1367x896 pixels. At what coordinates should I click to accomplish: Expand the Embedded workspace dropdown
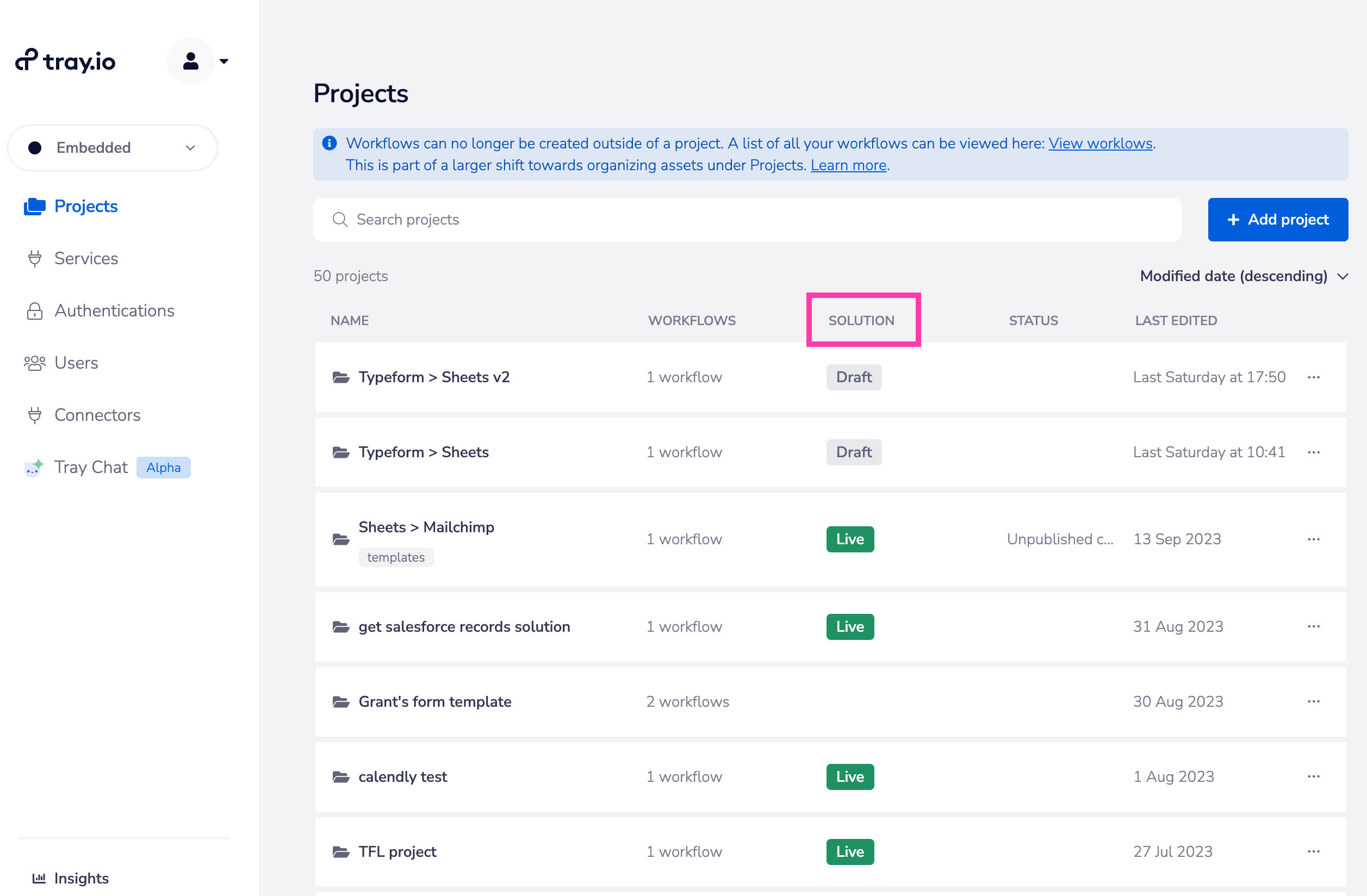[112, 148]
